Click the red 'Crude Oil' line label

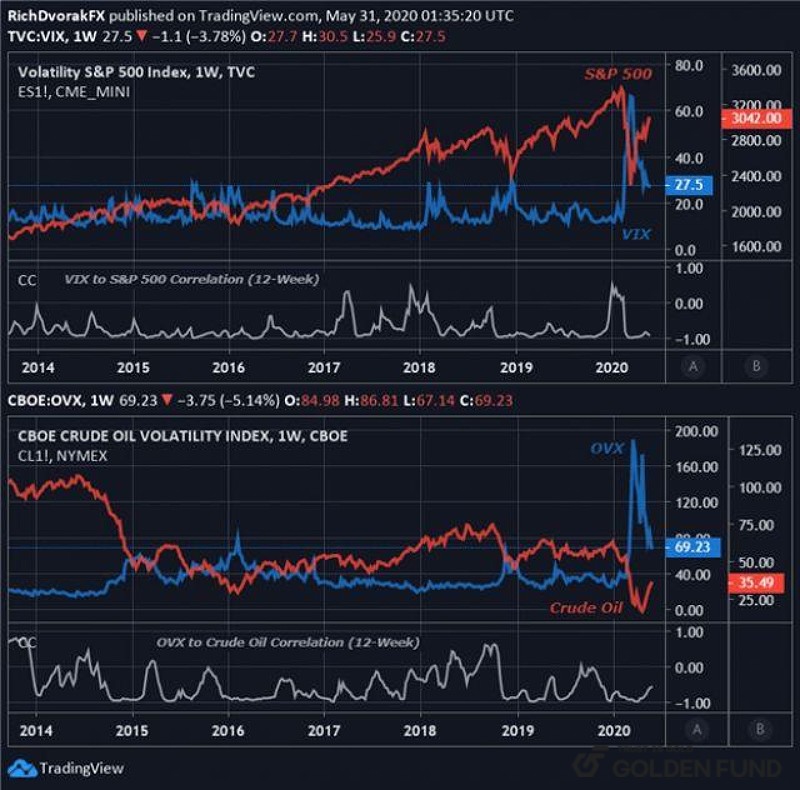585,608
